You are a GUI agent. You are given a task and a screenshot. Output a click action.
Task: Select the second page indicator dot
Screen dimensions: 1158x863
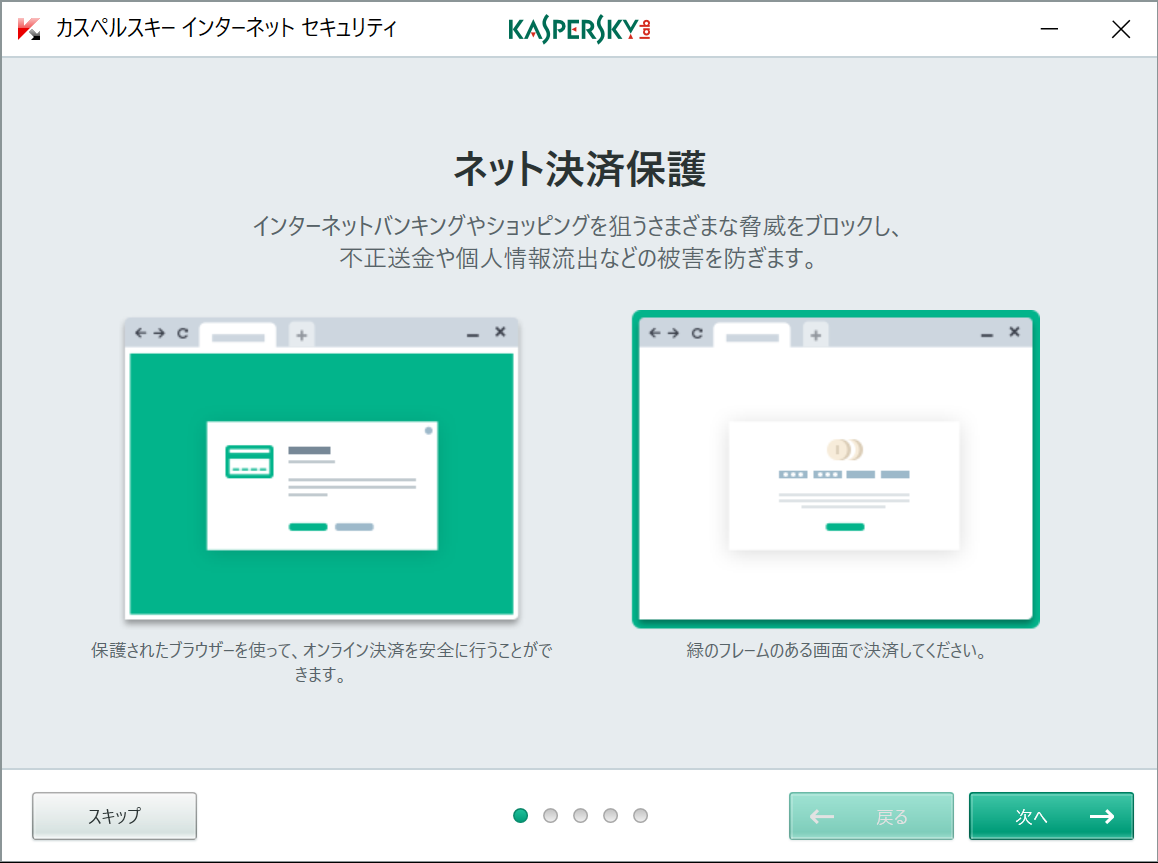[x=550, y=815]
